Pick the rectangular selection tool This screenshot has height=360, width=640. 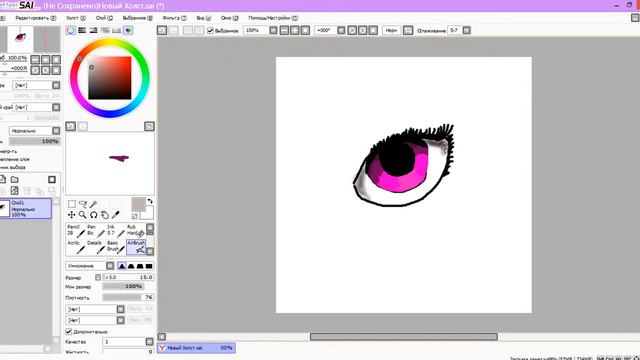(x=72, y=204)
